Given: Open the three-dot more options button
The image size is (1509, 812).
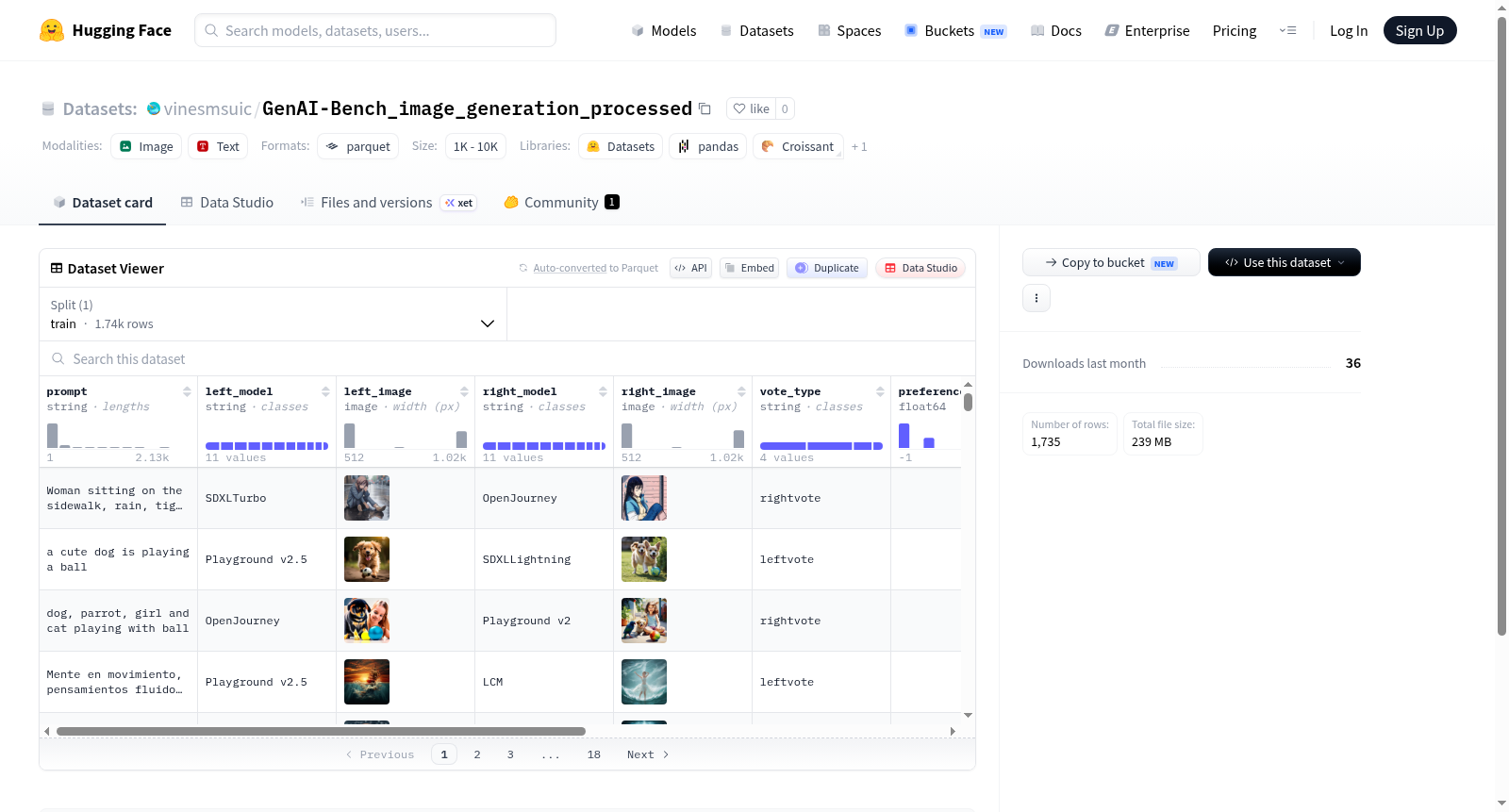Looking at the screenshot, I should tap(1036, 298).
